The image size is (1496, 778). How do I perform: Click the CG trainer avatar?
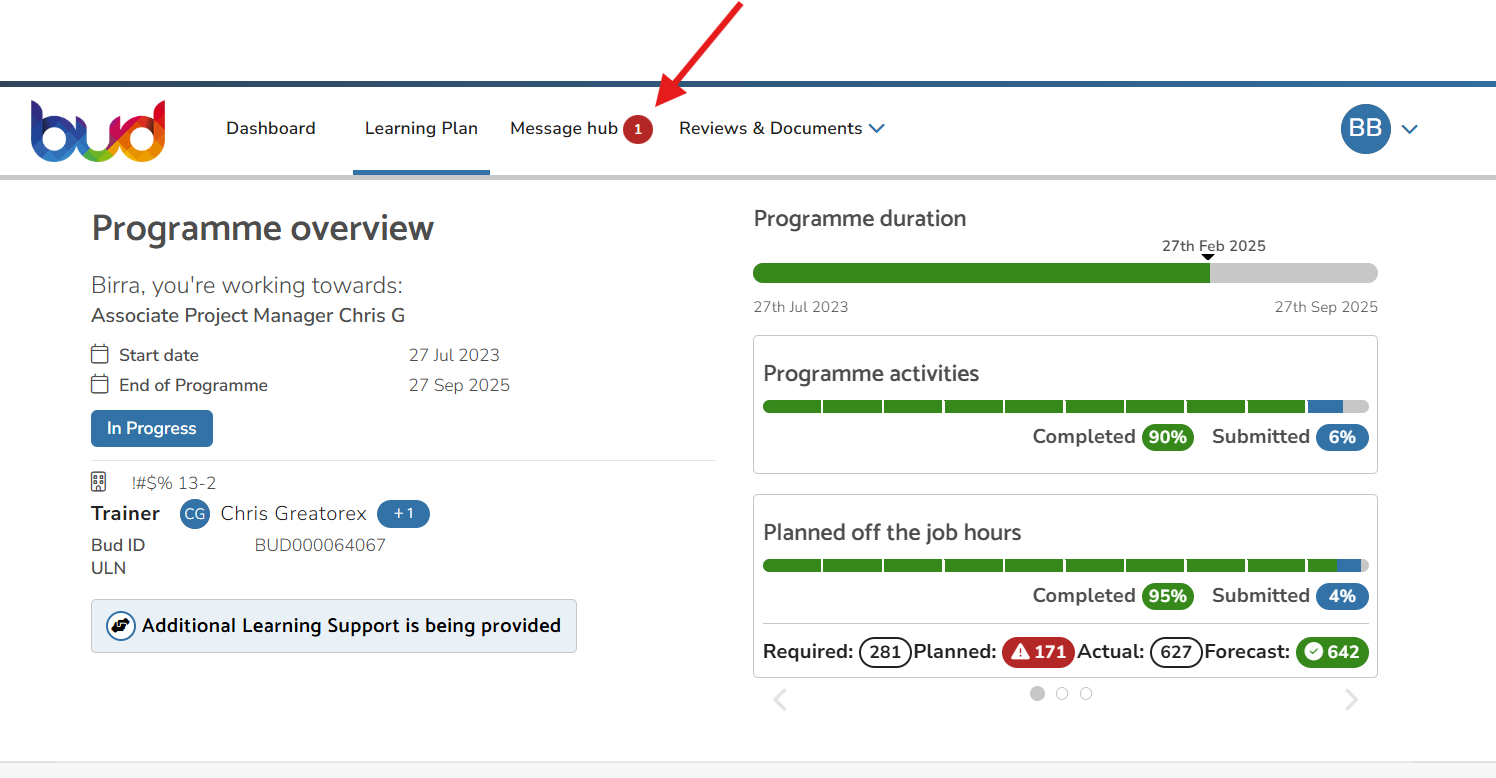coord(195,514)
